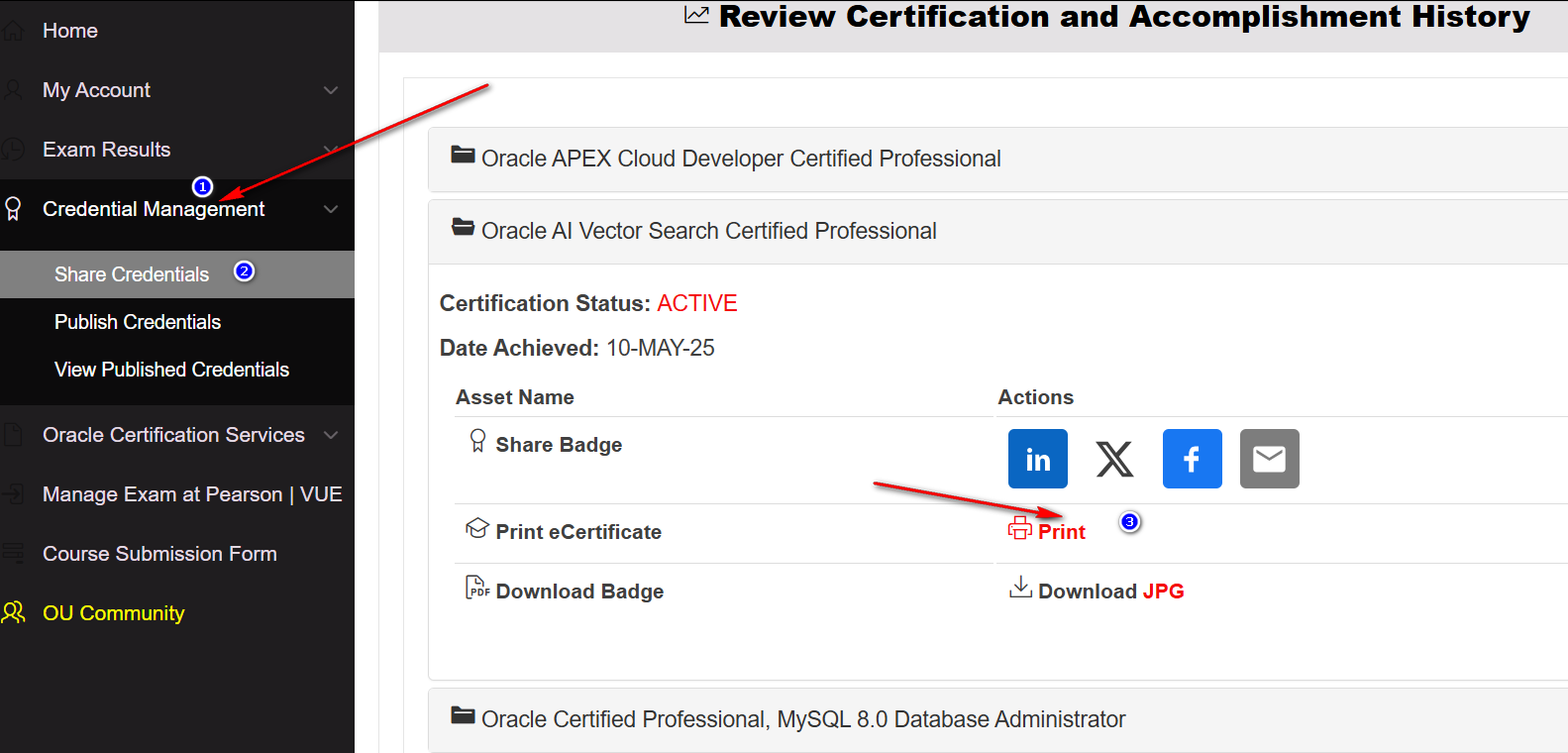Open Share Credentials submenu item
Screen dimensions: 1568x753
coord(132,274)
